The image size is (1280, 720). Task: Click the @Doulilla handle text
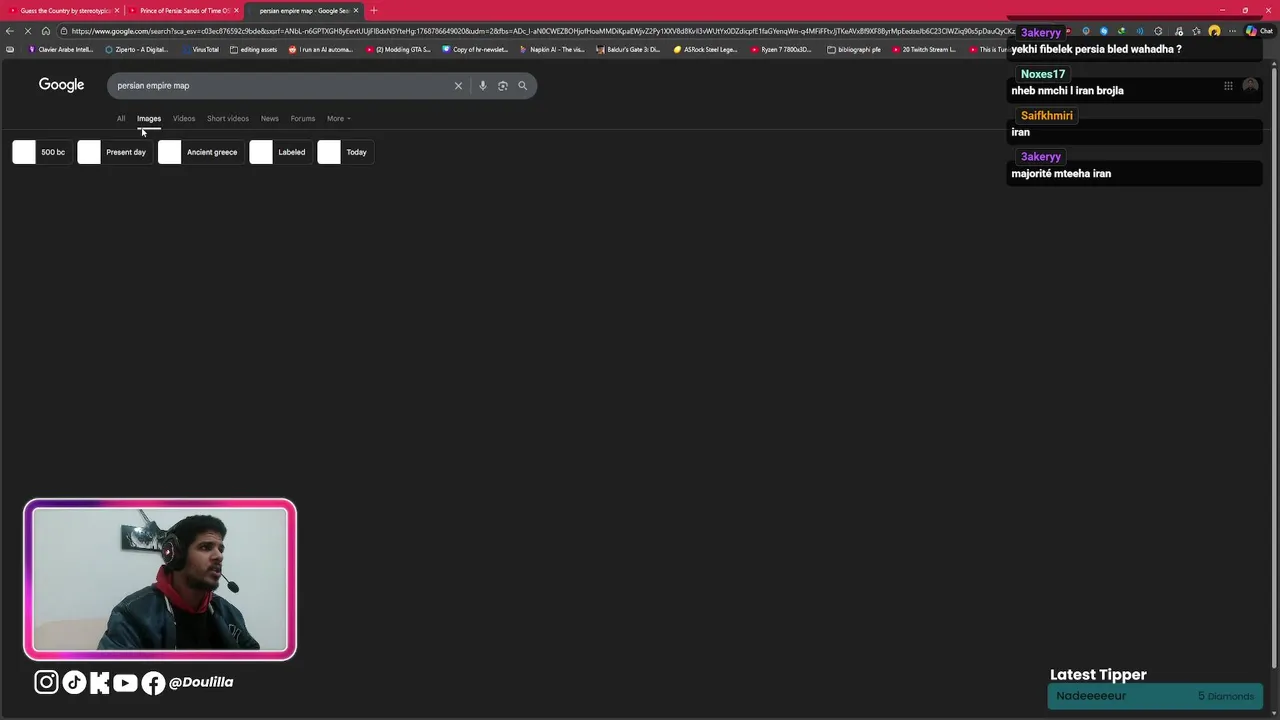click(201, 682)
